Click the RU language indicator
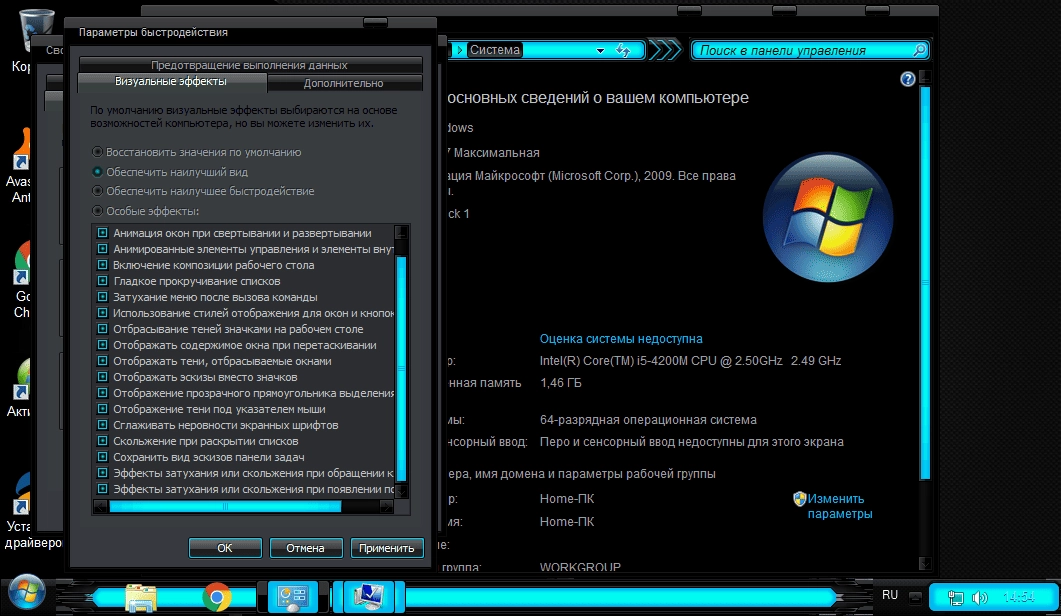Viewport: 1061px width, 616px height. 890,595
